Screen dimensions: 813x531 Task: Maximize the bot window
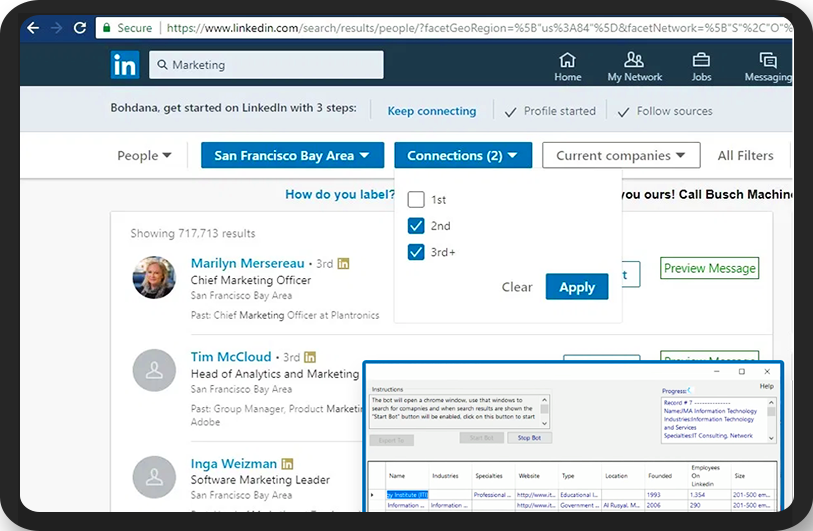(x=741, y=371)
